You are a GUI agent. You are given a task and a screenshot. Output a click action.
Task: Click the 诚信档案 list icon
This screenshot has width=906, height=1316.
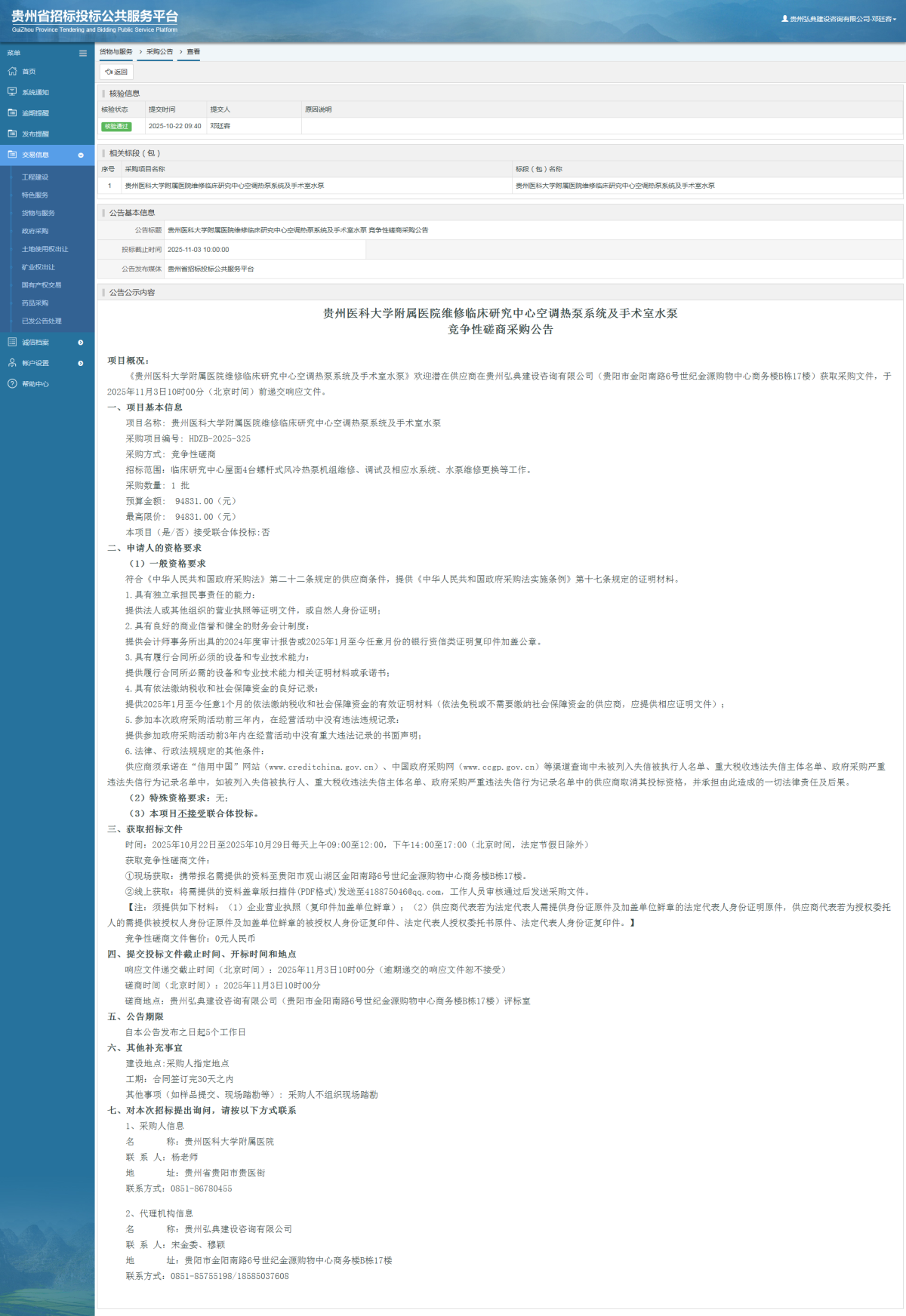[x=12, y=342]
